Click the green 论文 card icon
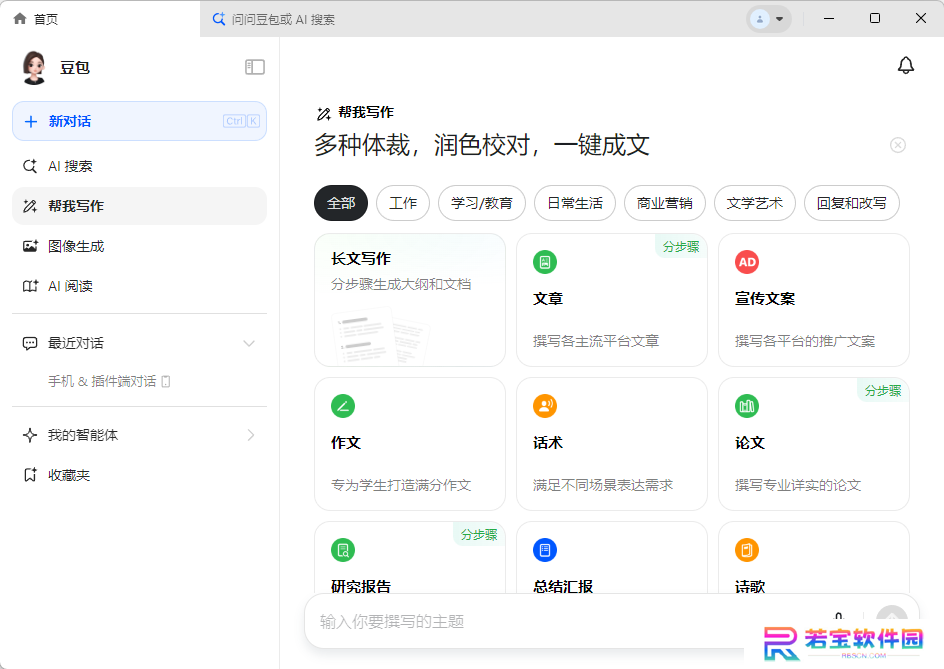Viewport: 944px width, 669px height. [747, 406]
